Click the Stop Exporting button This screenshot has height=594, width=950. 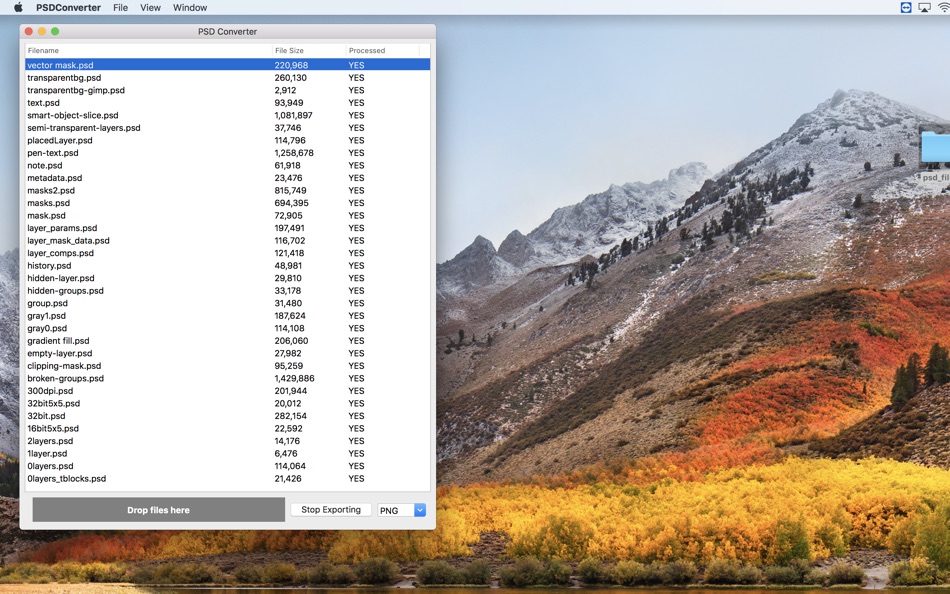(331, 510)
